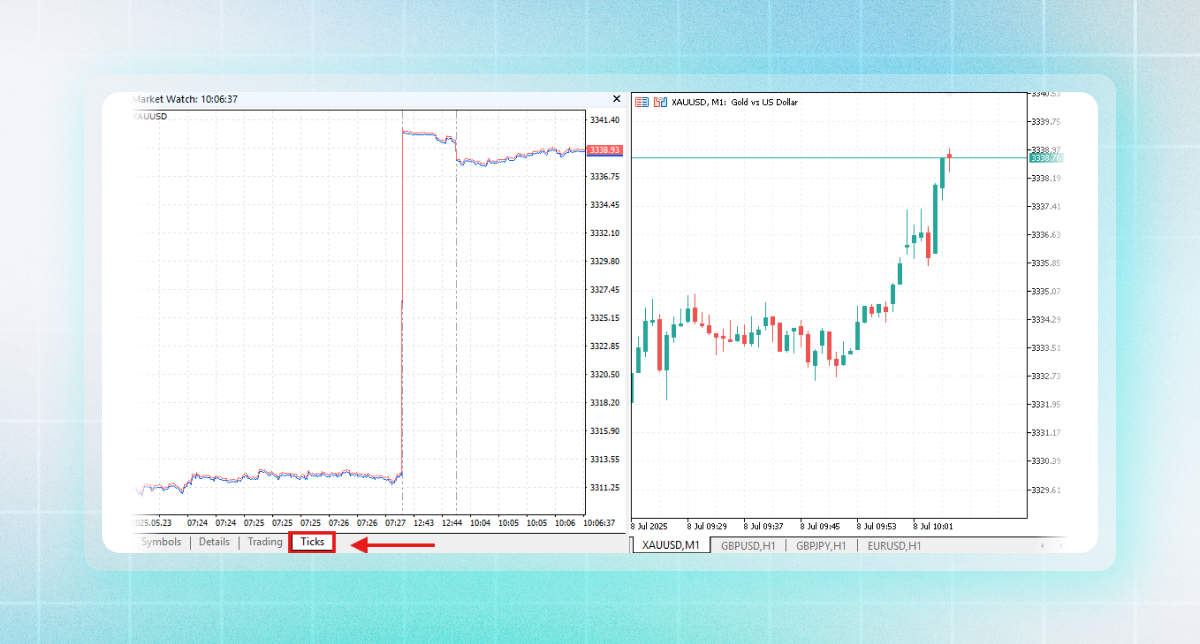1200x644 pixels.
Task: Click the 10:06:37 timestamp on tick chart axis
Action: [x=599, y=522]
